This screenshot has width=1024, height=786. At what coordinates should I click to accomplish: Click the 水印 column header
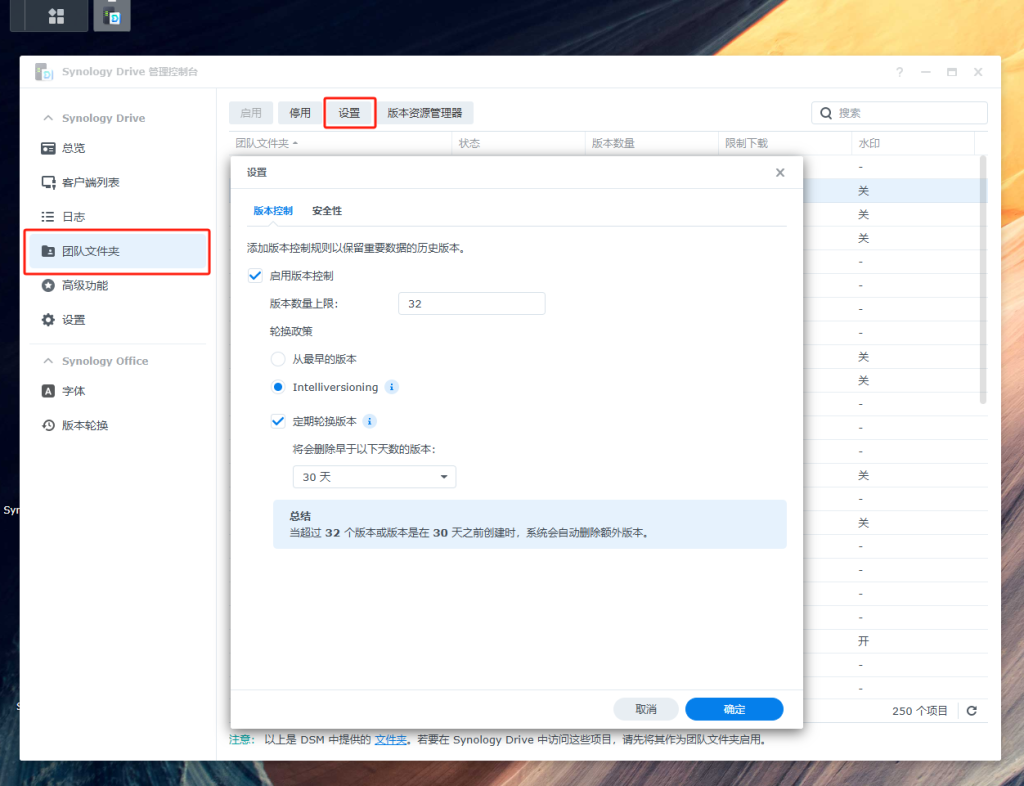click(x=913, y=143)
